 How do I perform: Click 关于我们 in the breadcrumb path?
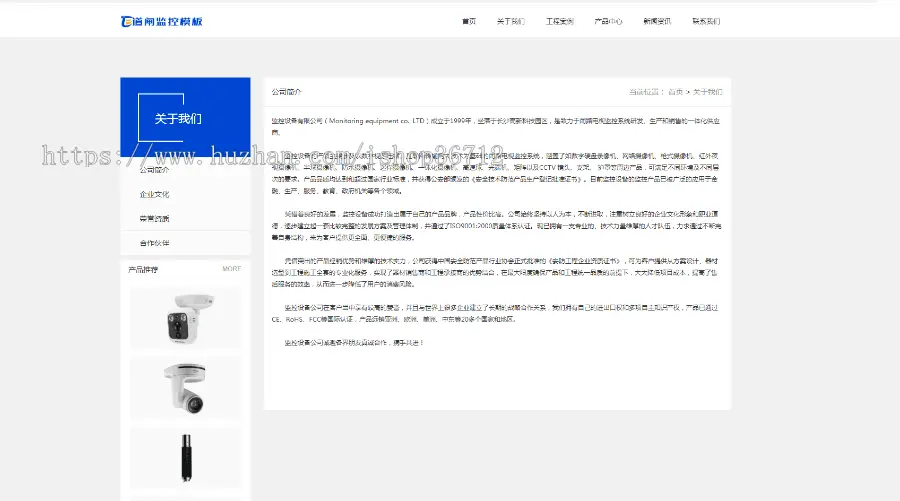pos(707,92)
